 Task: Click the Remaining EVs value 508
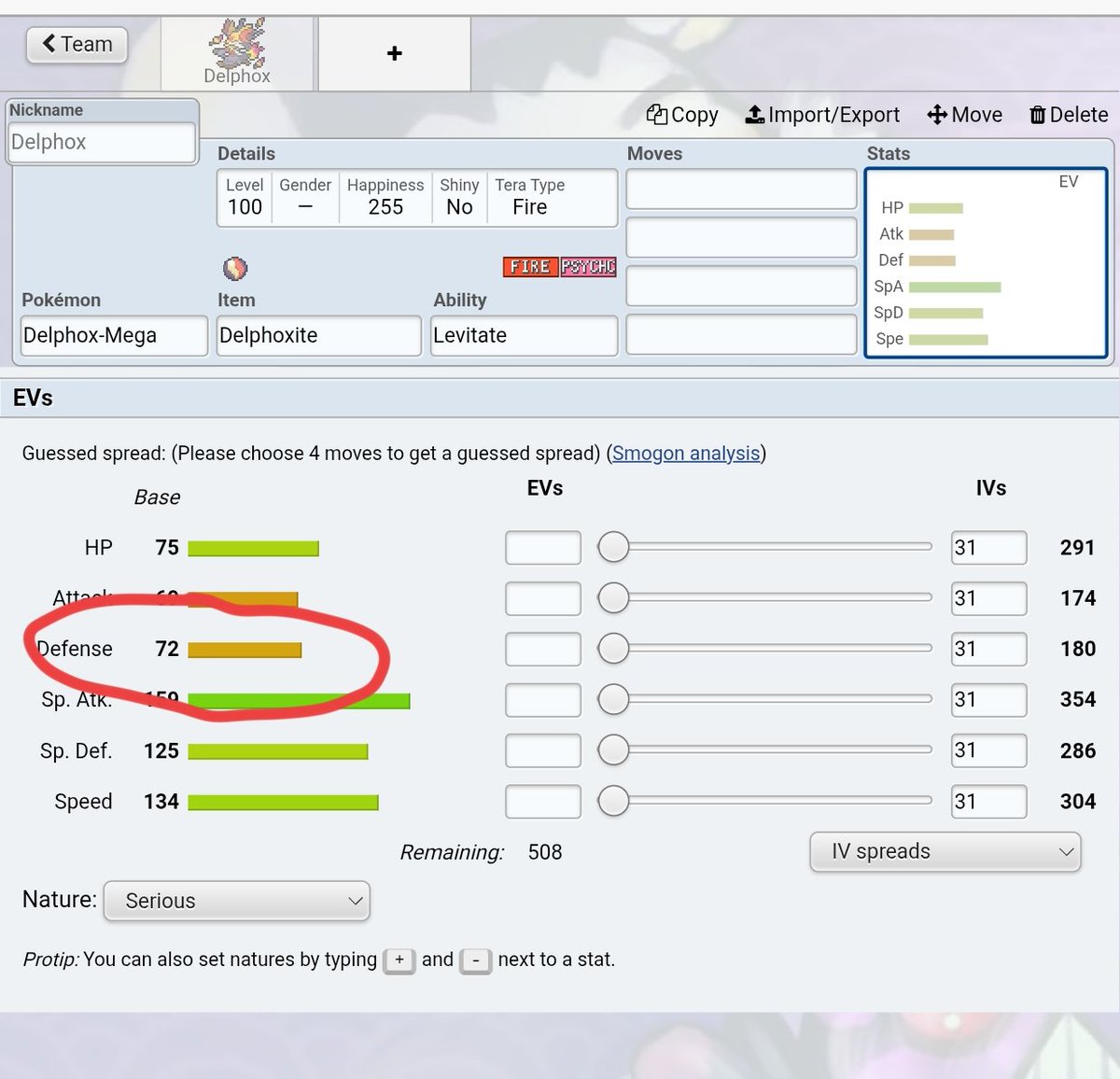(545, 852)
